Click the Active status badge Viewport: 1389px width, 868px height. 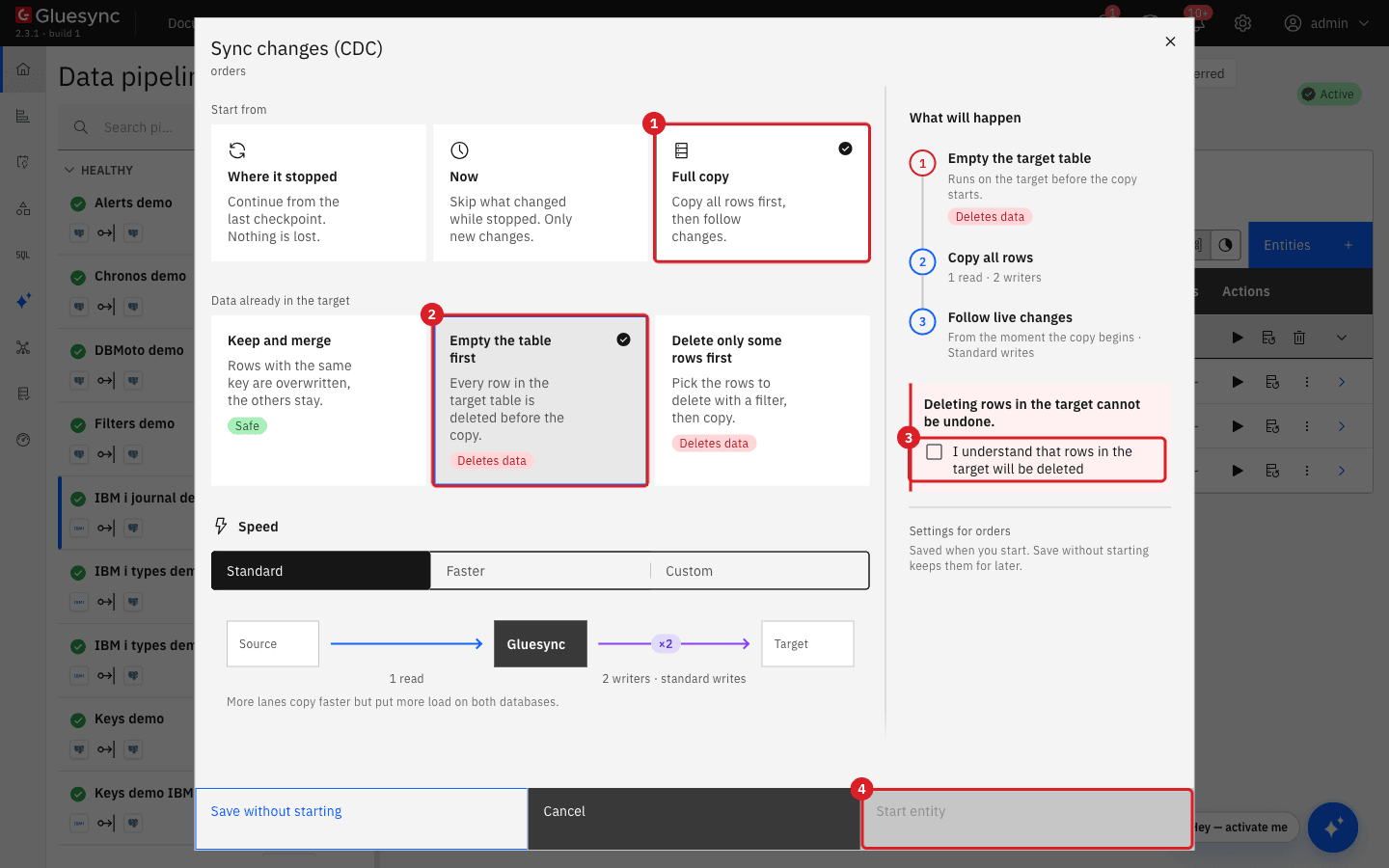pyautogui.click(x=1329, y=95)
